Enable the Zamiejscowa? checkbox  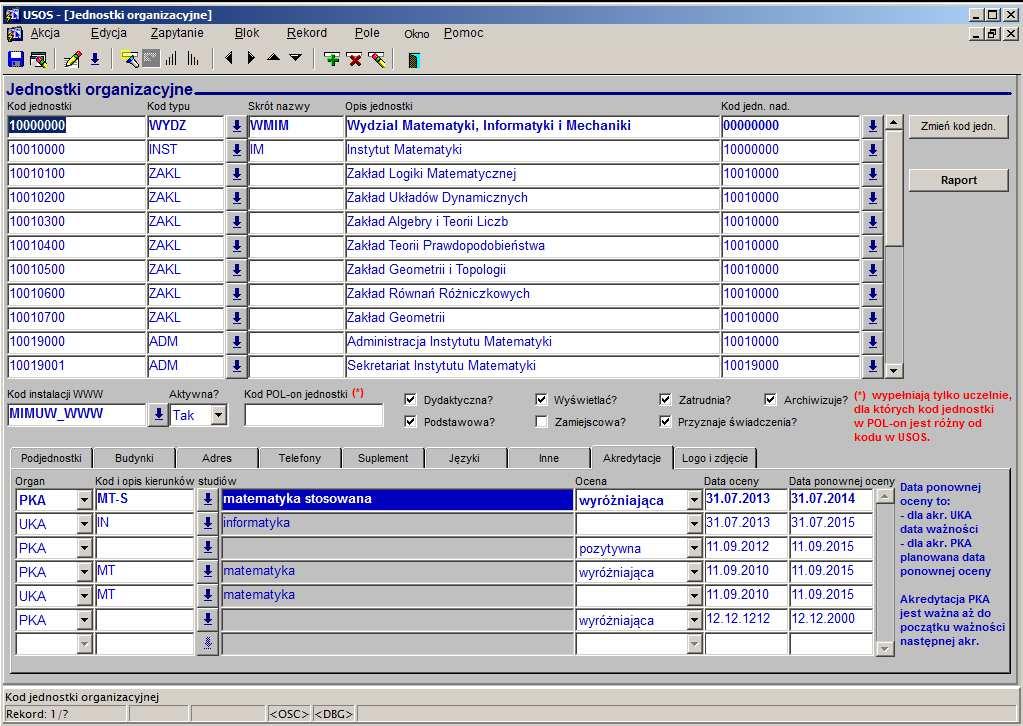[x=541, y=421]
